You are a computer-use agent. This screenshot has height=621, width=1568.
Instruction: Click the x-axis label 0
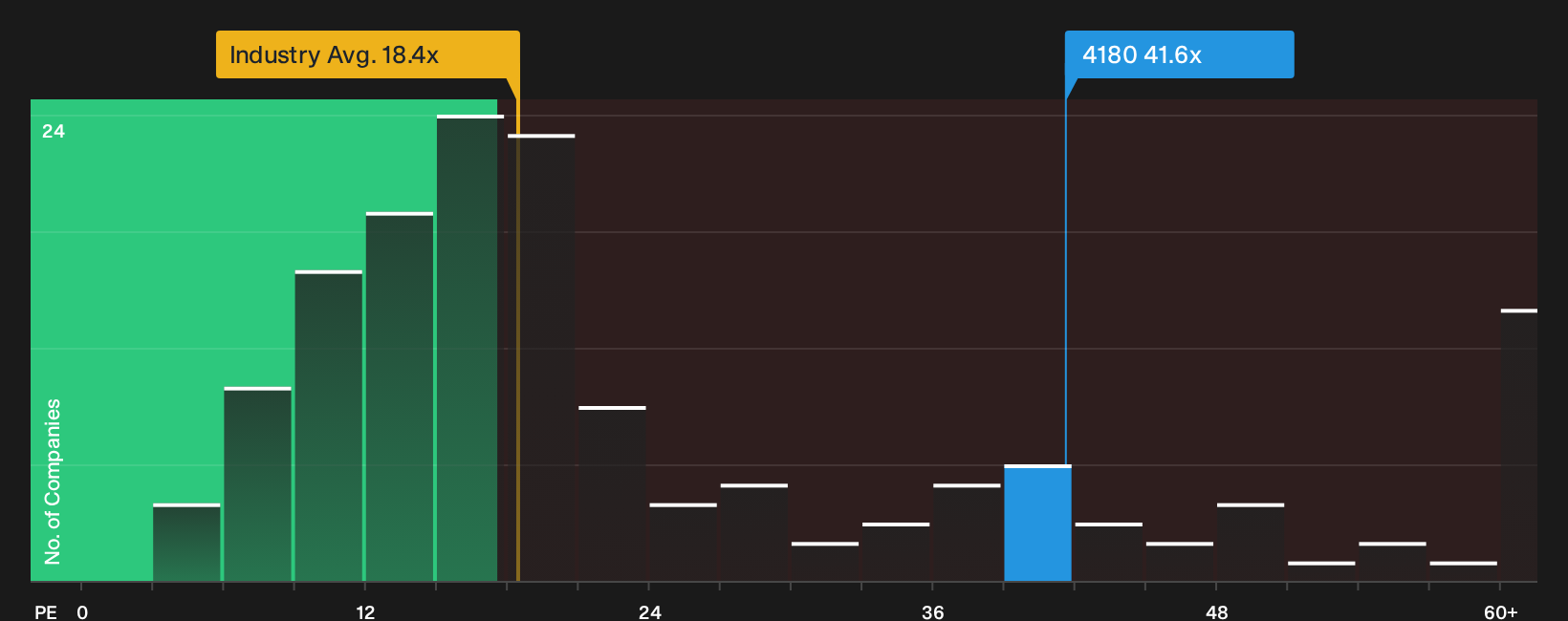(x=82, y=612)
